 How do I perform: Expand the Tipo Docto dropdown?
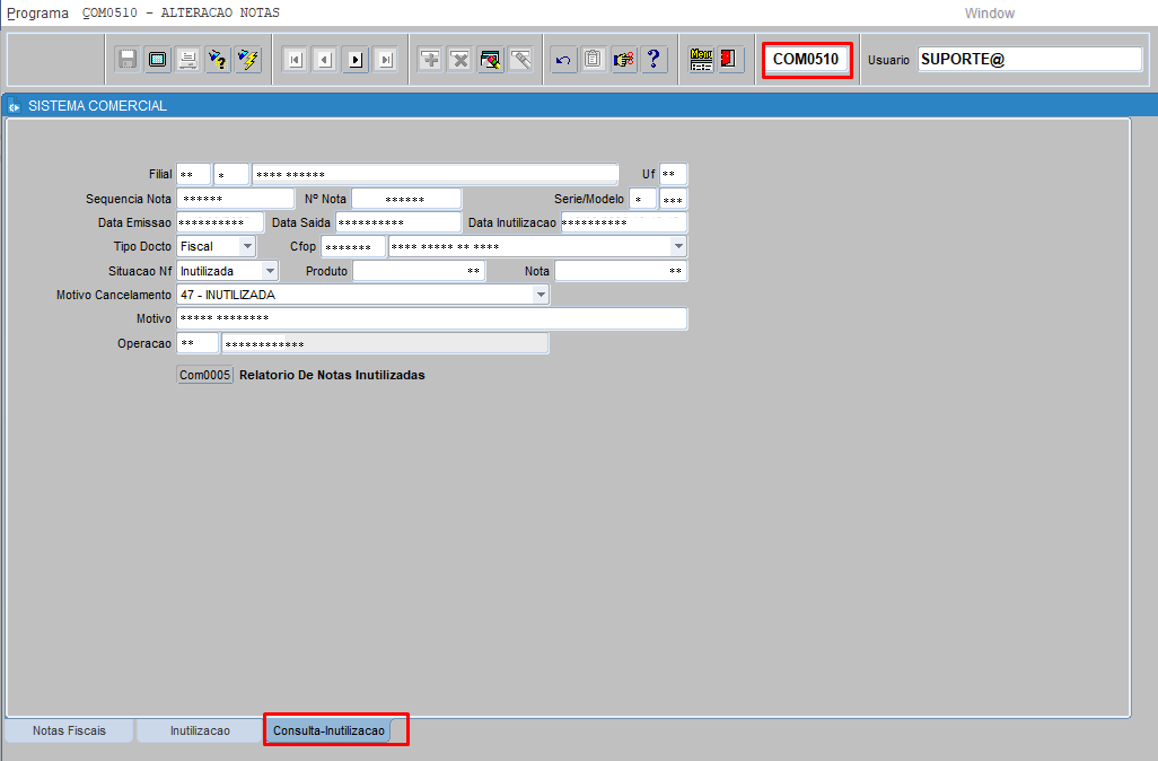tap(247, 246)
